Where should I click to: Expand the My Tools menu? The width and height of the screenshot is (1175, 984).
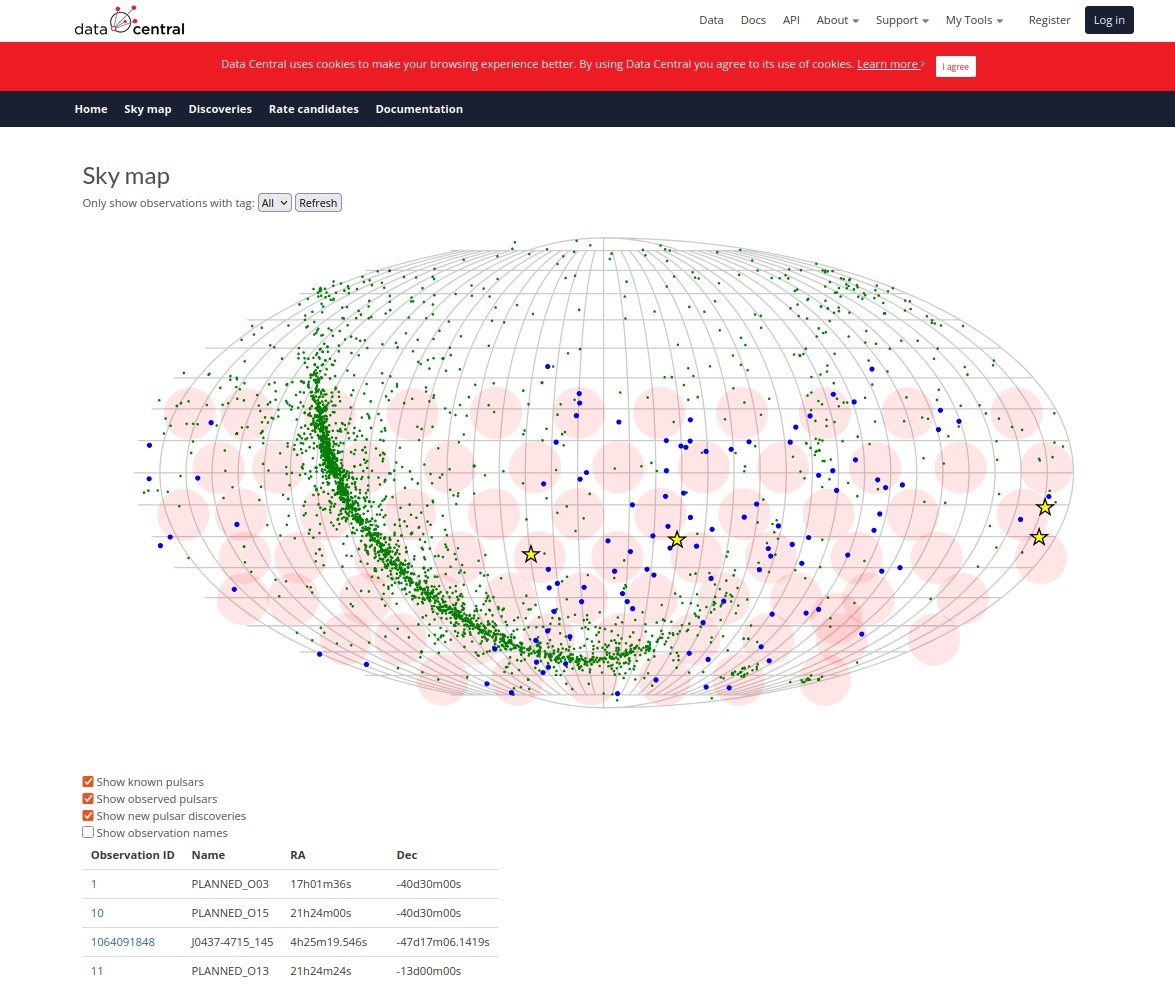click(x=973, y=20)
